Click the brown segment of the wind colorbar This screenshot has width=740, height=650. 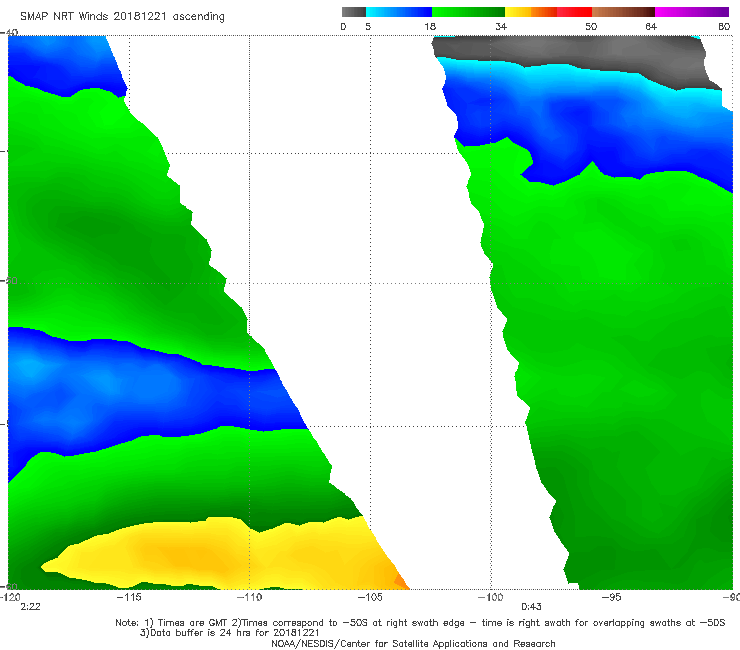pos(623,12)
